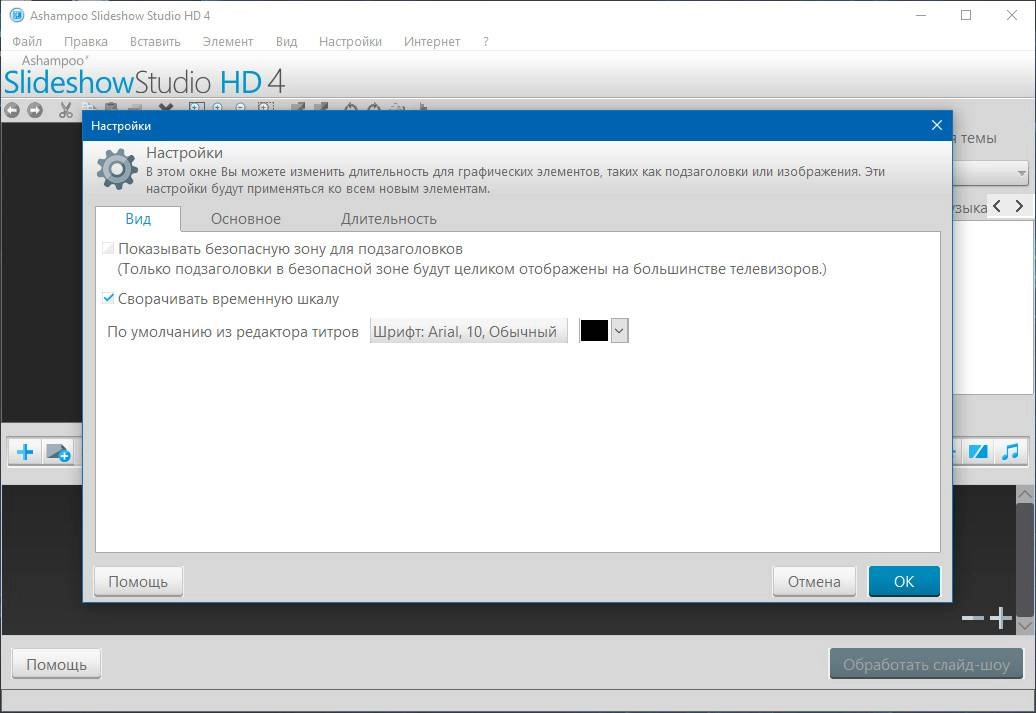
Task: Select the Cut scissors tool in toolbar
Action: pyautogui.click(x=65, y=110)
